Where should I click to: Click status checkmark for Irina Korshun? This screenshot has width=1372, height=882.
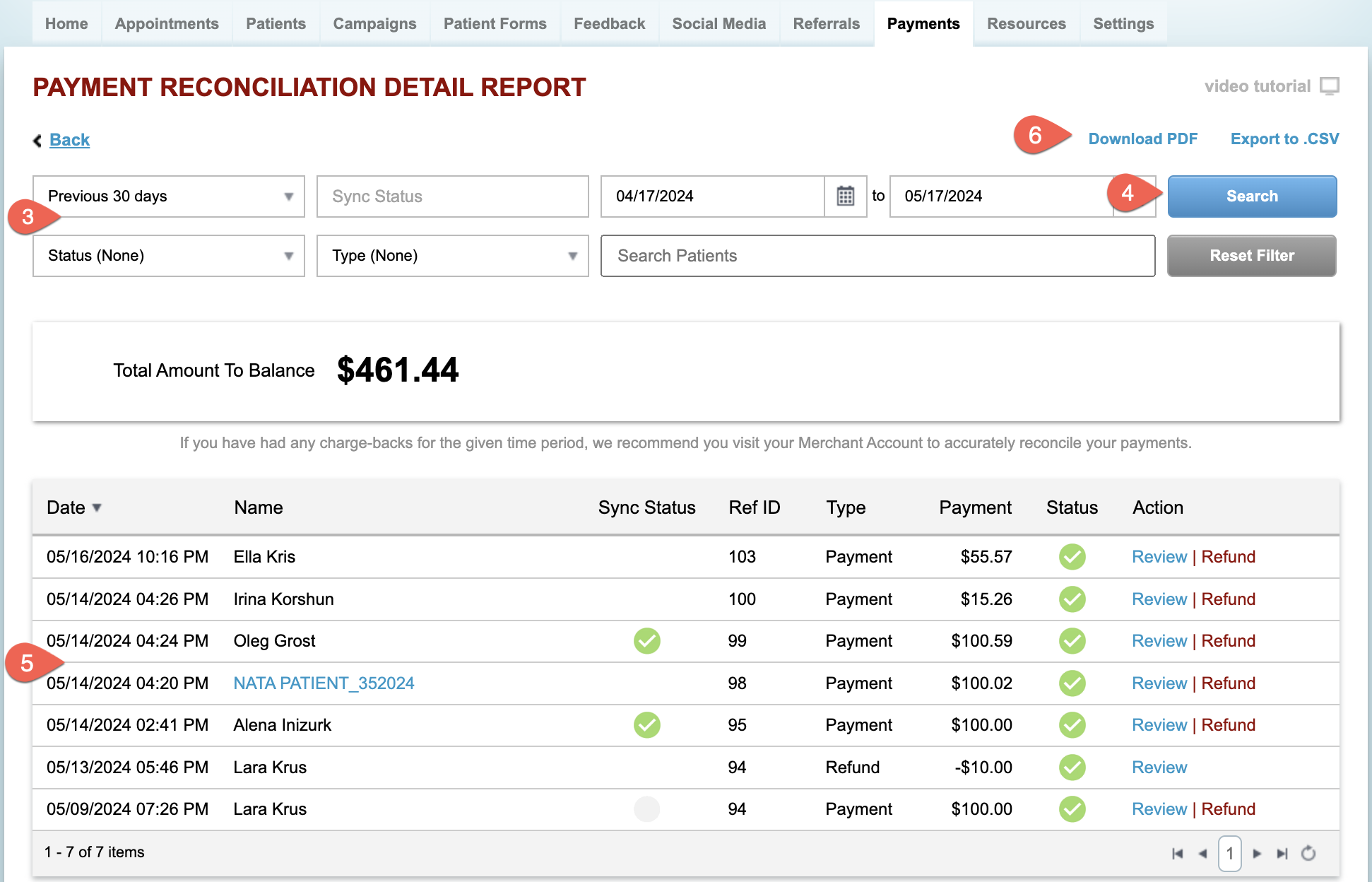pos(1072,599)
